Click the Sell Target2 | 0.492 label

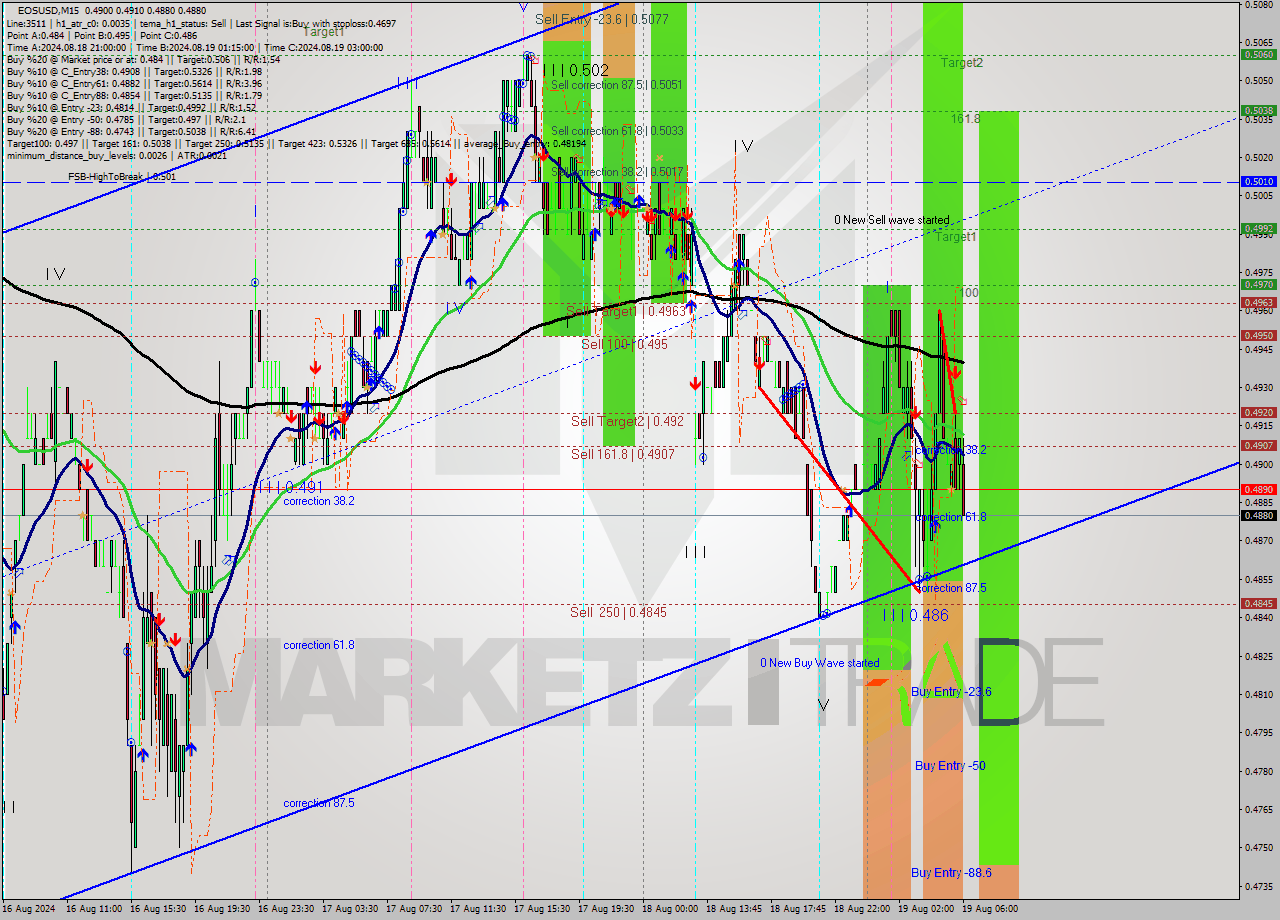pos(627,421)
